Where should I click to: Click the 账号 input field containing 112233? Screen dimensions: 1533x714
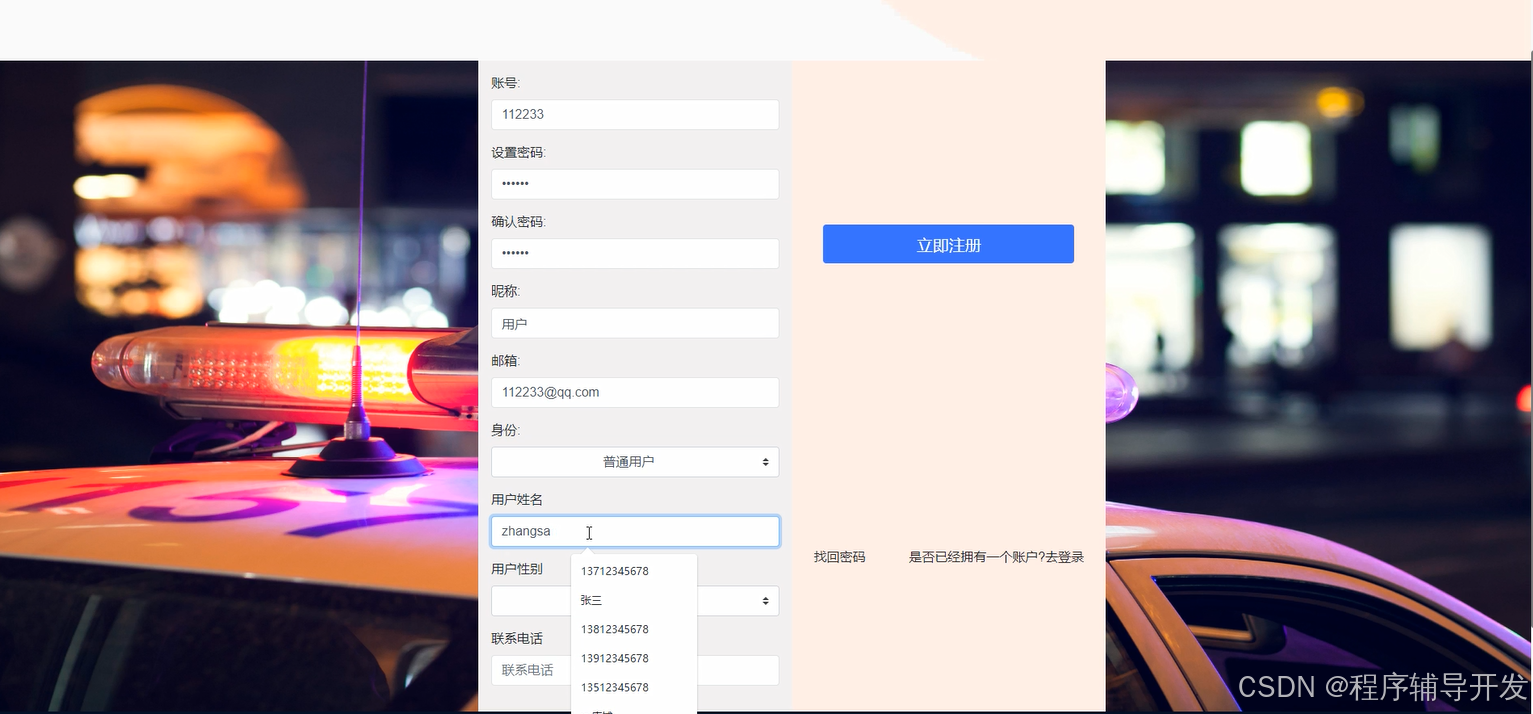tap(635, 114)
